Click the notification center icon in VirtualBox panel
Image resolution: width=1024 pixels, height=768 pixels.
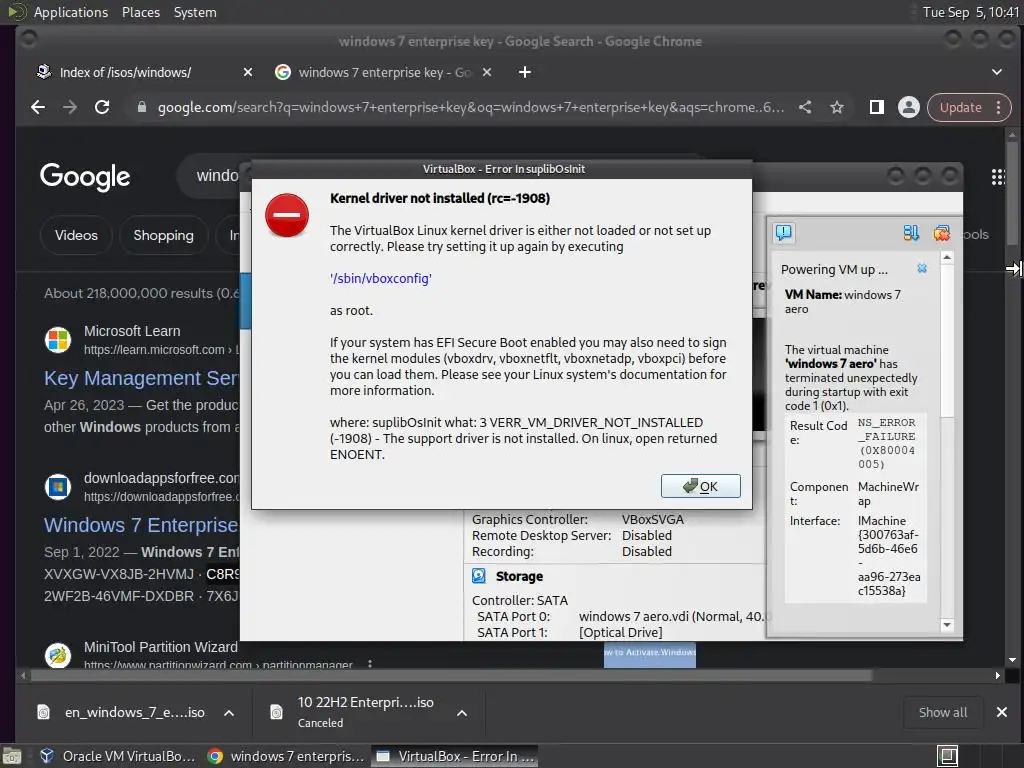click(784, 232)
